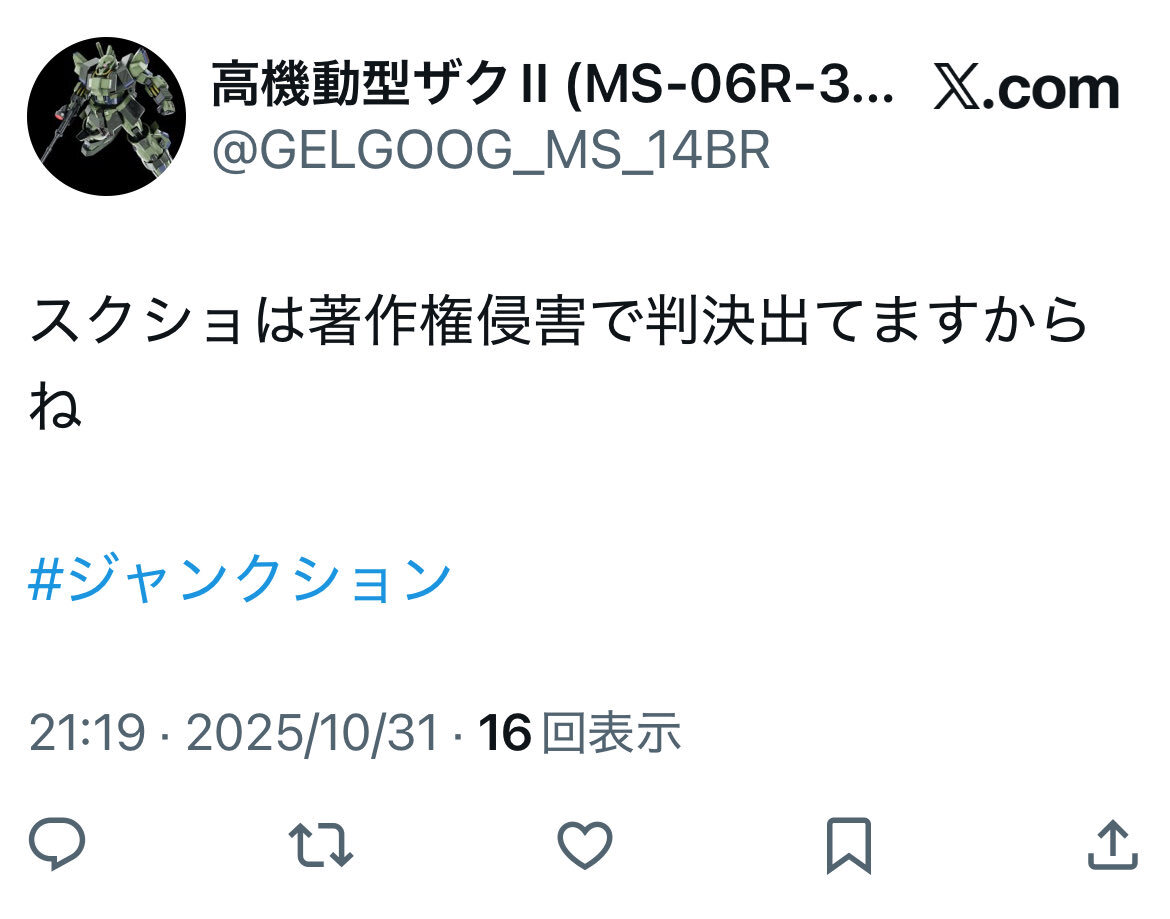Open the Zaku mecha profile avatar
Screen dimensions: 1170x919
[106, 116]
